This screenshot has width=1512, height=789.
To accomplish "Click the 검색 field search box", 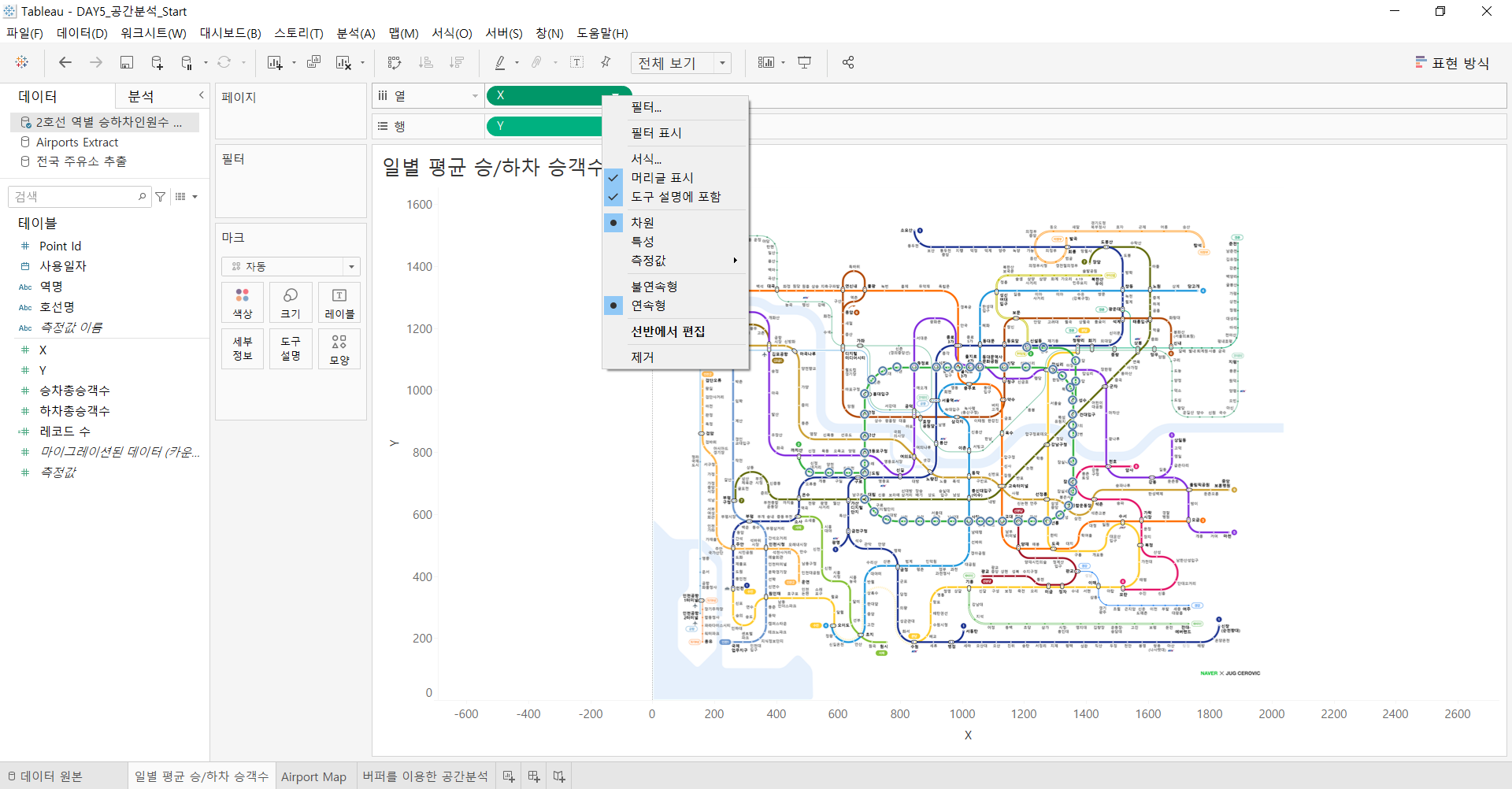I will coord(79,197).
